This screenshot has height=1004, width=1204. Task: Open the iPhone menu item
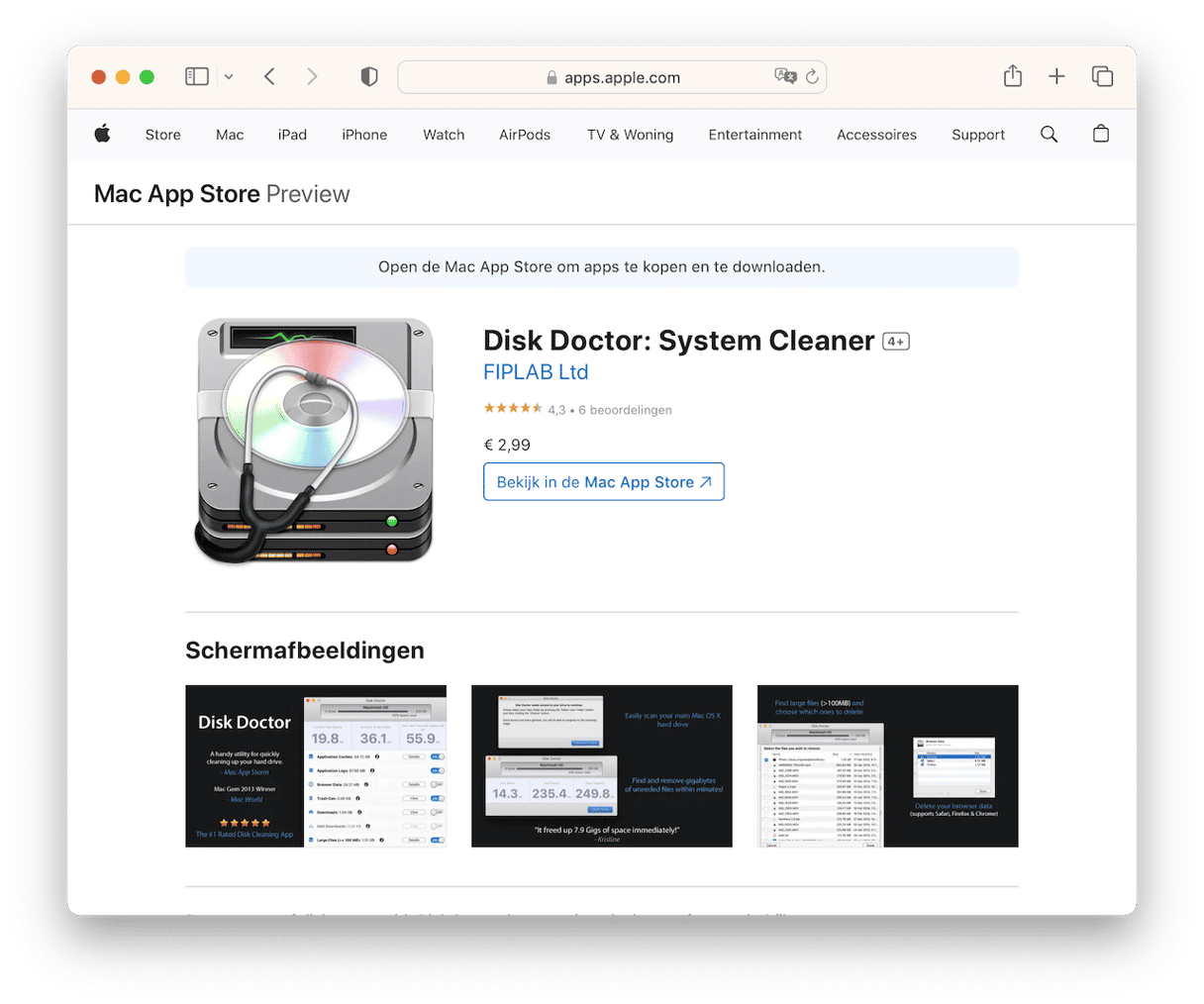tap(364, 135)
